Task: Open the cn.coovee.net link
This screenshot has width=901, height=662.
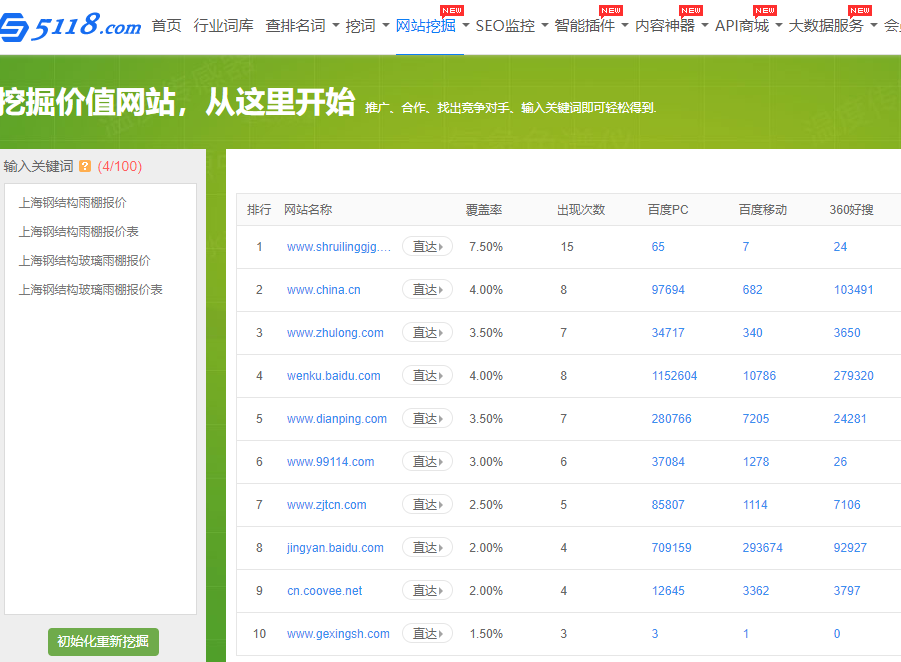Action: [325, 591]
